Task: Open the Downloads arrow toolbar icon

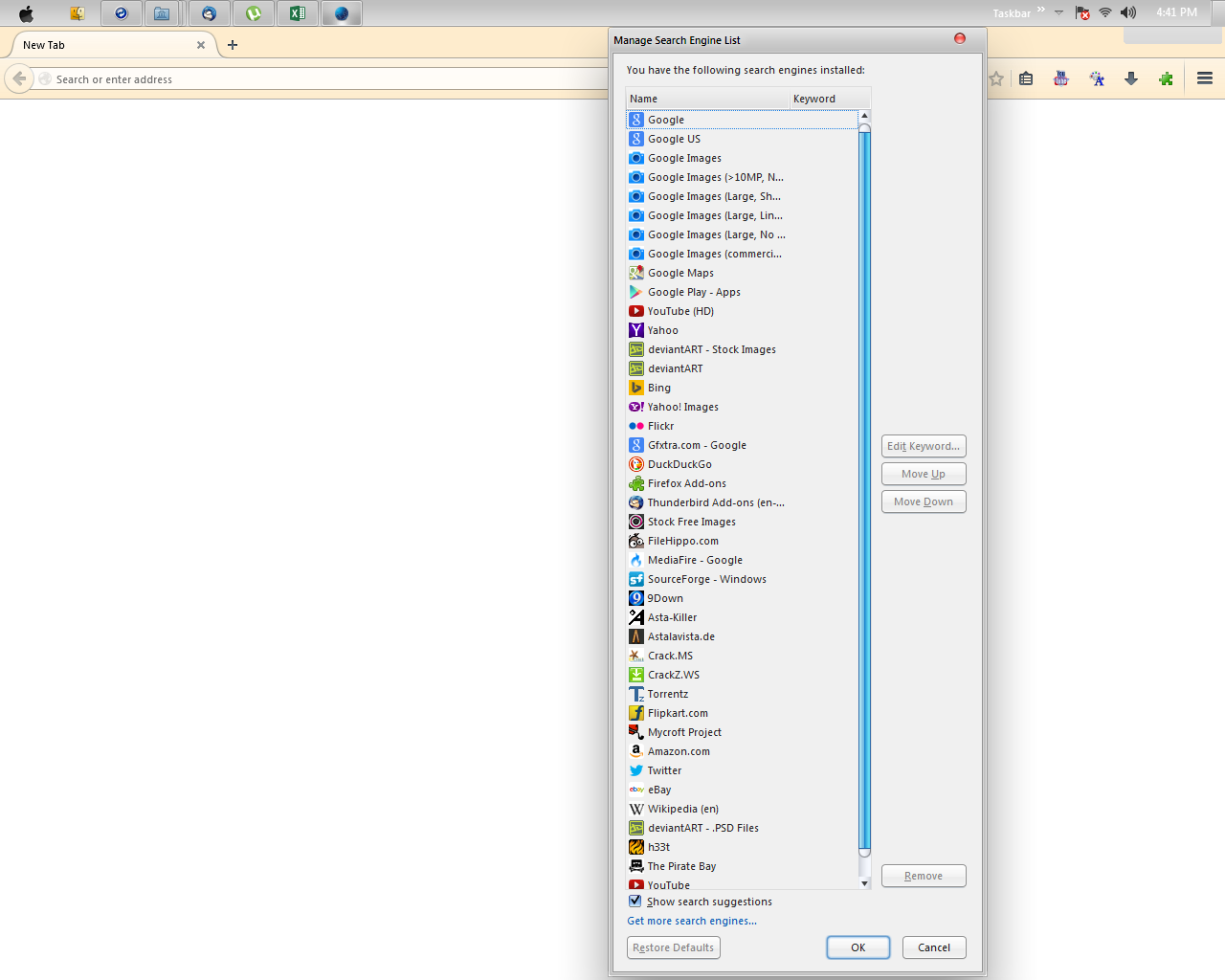Action: tap(1131, 78)
